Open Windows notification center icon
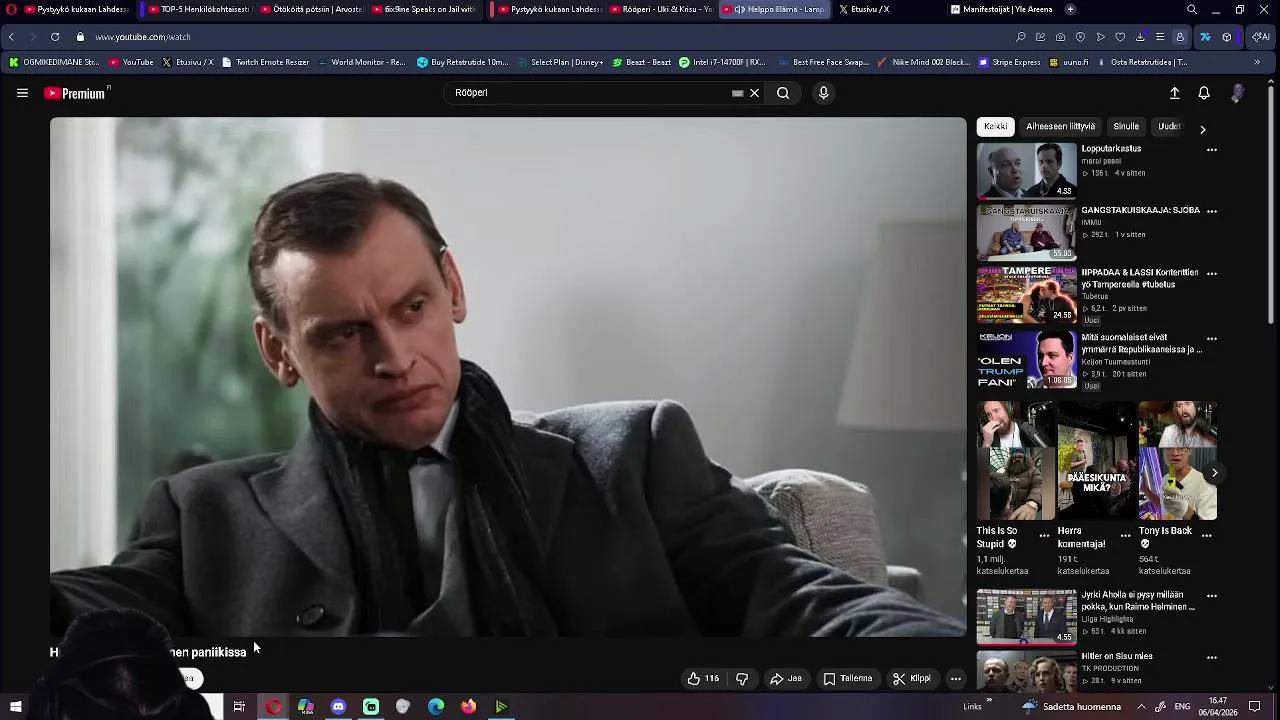The height and width of the screenshot is (720, 1280). (1254, 707)
